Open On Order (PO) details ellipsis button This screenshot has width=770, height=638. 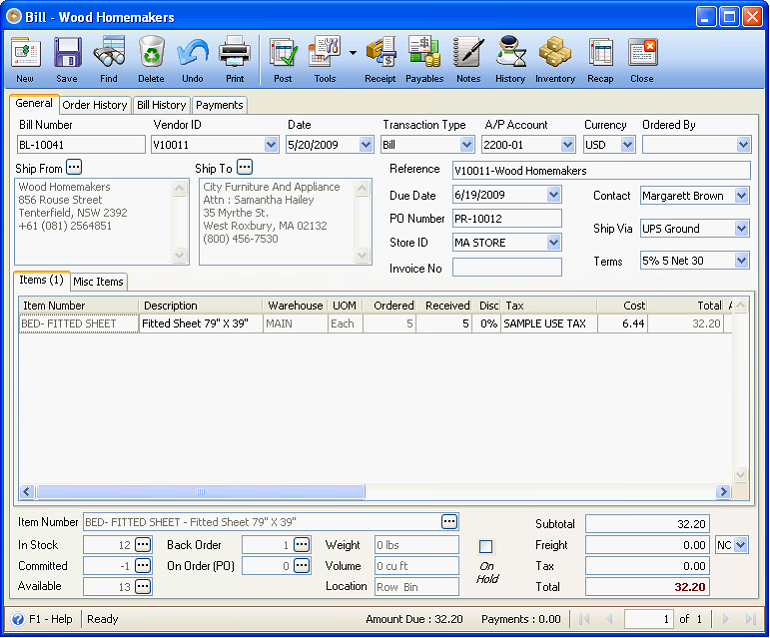(302, 566)
